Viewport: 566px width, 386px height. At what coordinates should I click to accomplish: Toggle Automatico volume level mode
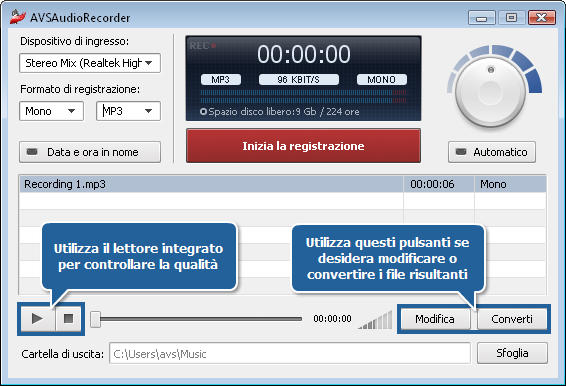point(492,152)
